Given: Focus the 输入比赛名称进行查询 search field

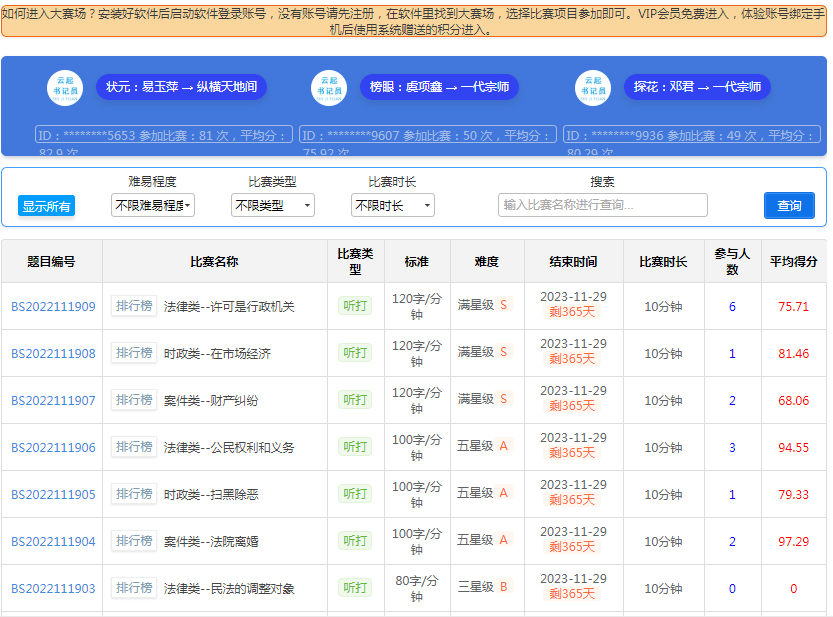Looking at the screenshot, I should pyautogui.click(x=603, y=205).
